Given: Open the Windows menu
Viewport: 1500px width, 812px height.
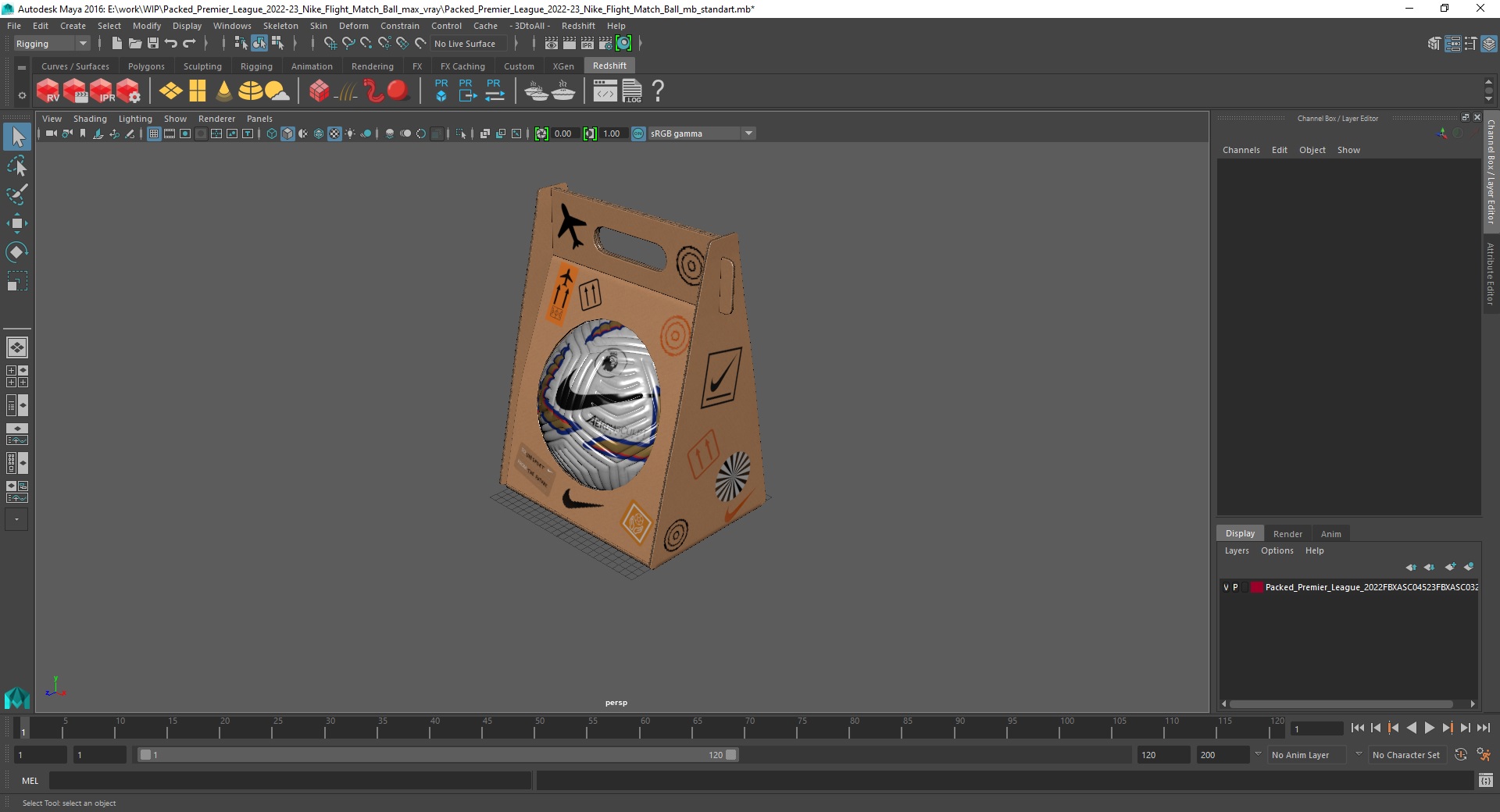Looking at the screenshot, I should click(x=232, y=26).
